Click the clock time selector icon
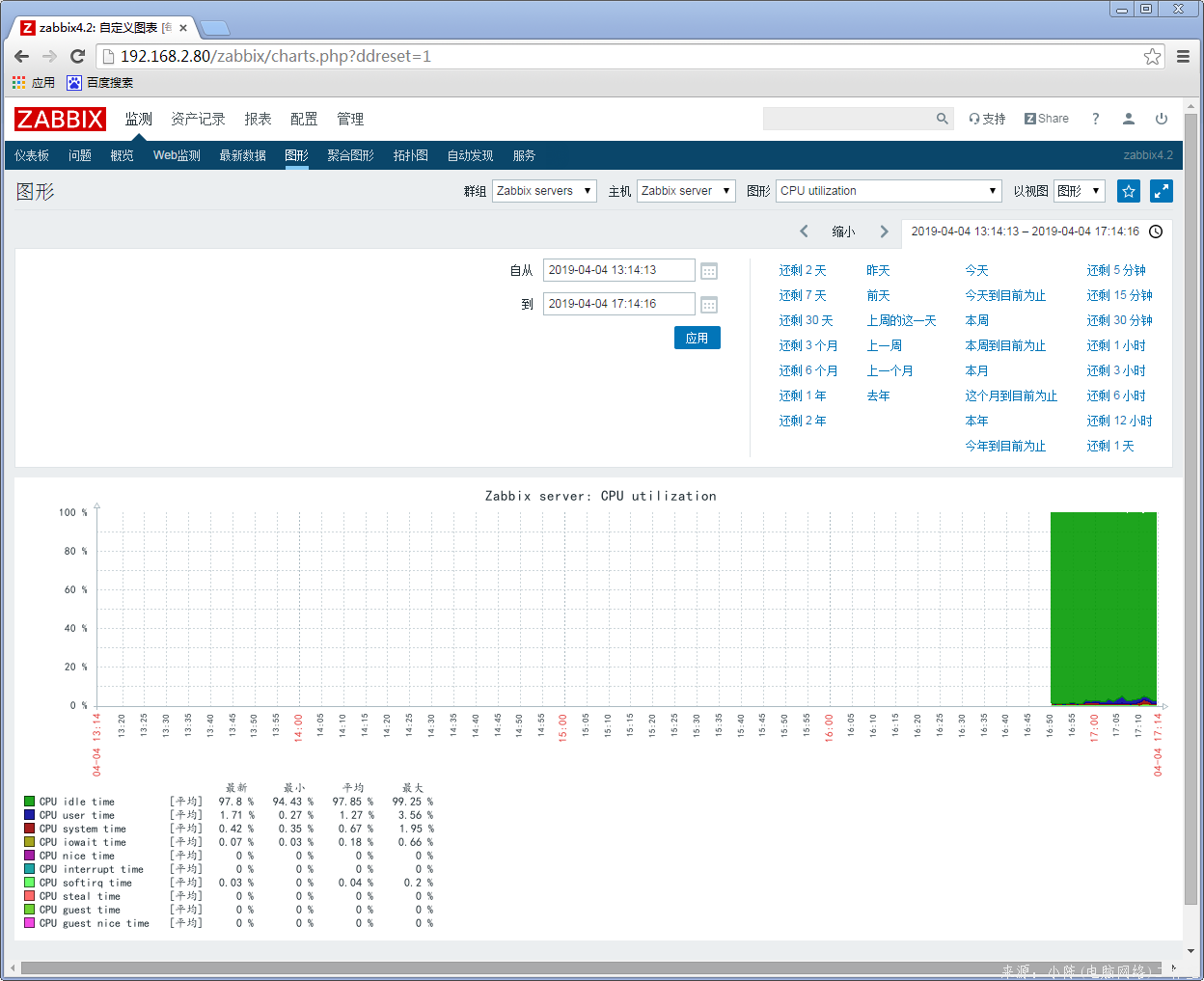The width and height of the screenshot is (1204, 981). 1156,232
